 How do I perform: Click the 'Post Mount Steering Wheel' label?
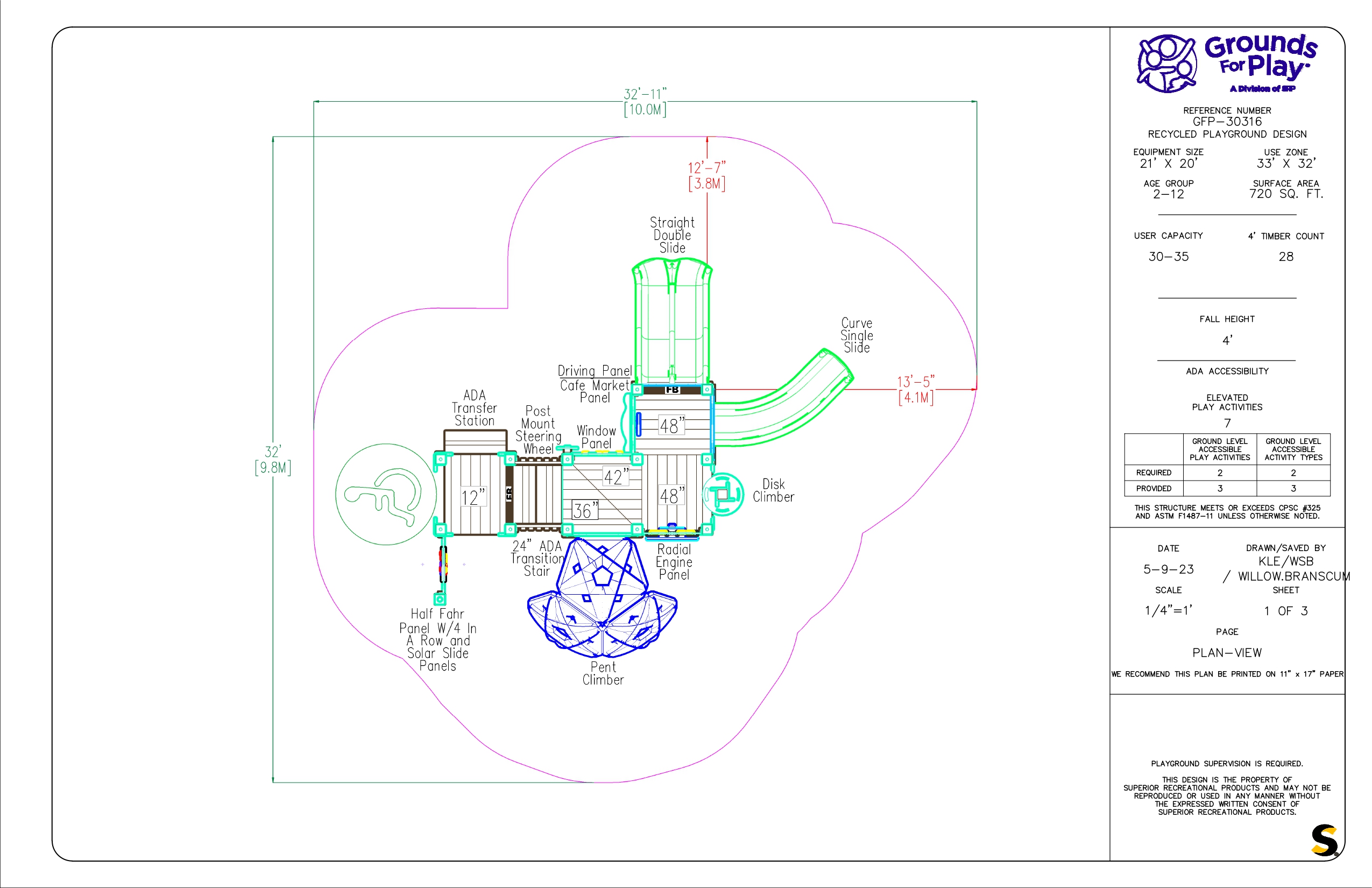pos(538,430)
